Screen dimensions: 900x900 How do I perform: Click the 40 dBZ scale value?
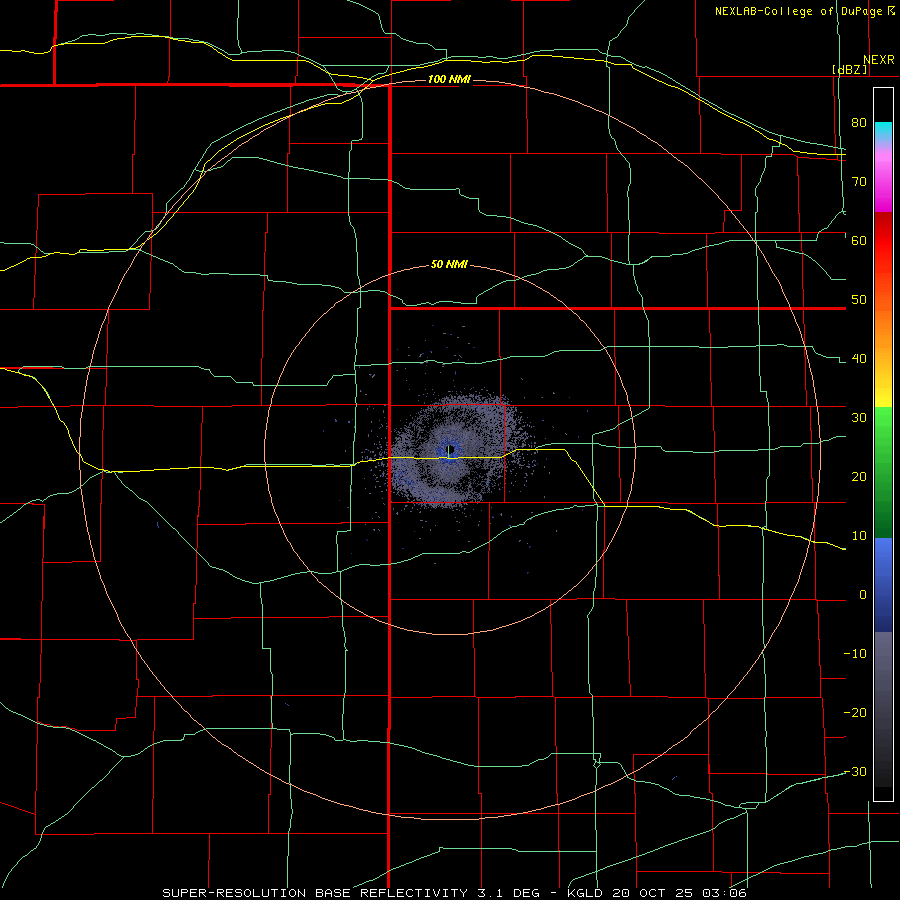pos(859,359)
